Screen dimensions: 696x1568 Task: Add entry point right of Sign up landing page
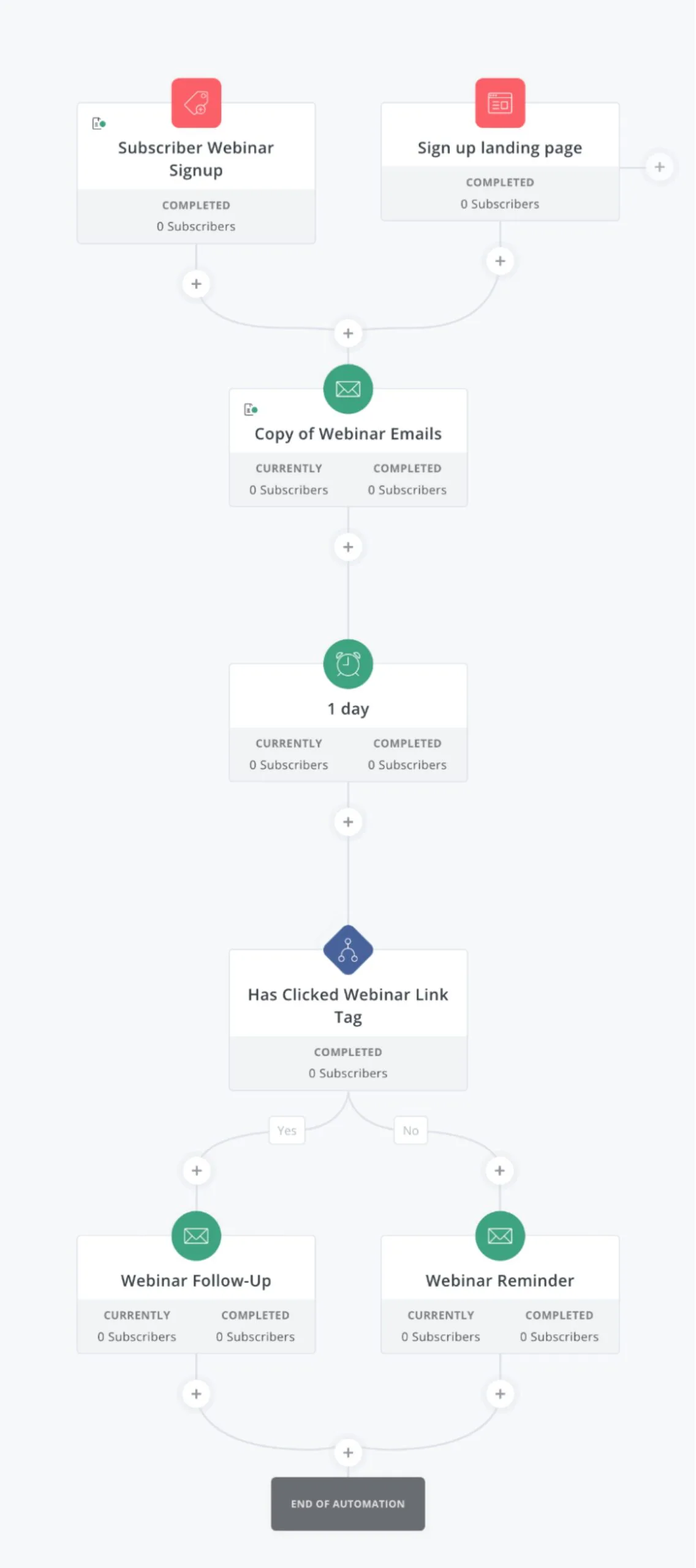click(659, 167)
